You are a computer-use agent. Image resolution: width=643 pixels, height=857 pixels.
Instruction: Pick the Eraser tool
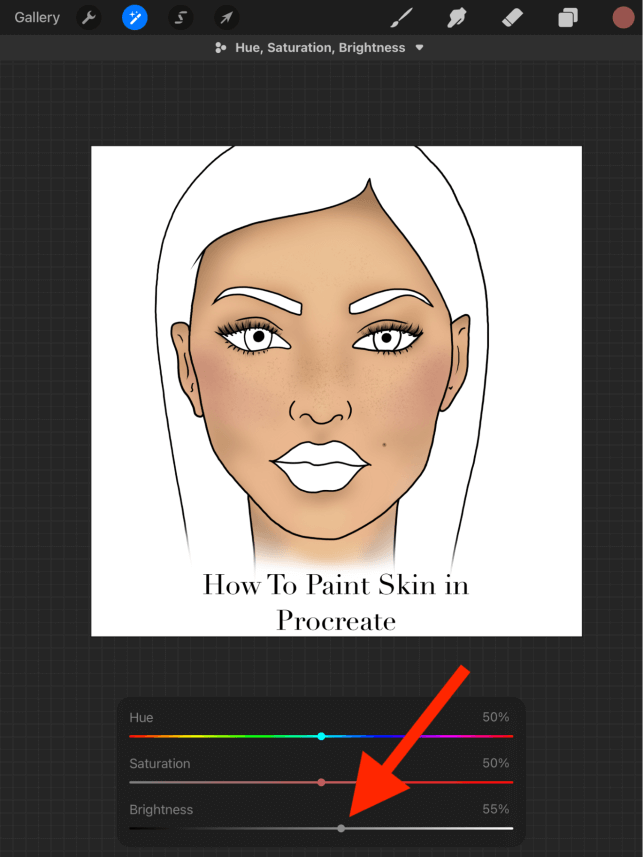(x=511, y=17)
